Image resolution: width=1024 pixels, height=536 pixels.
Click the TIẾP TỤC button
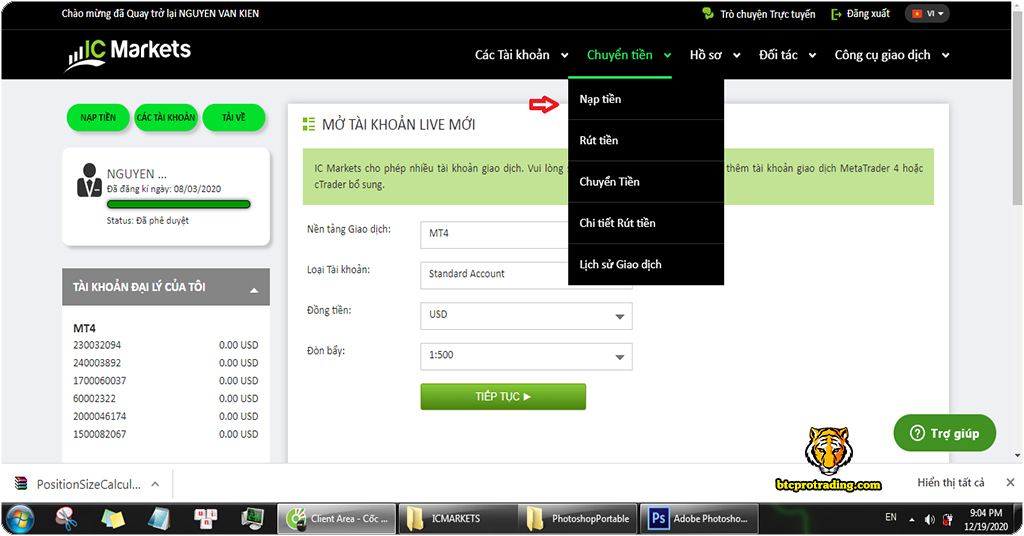pos(503,397)
